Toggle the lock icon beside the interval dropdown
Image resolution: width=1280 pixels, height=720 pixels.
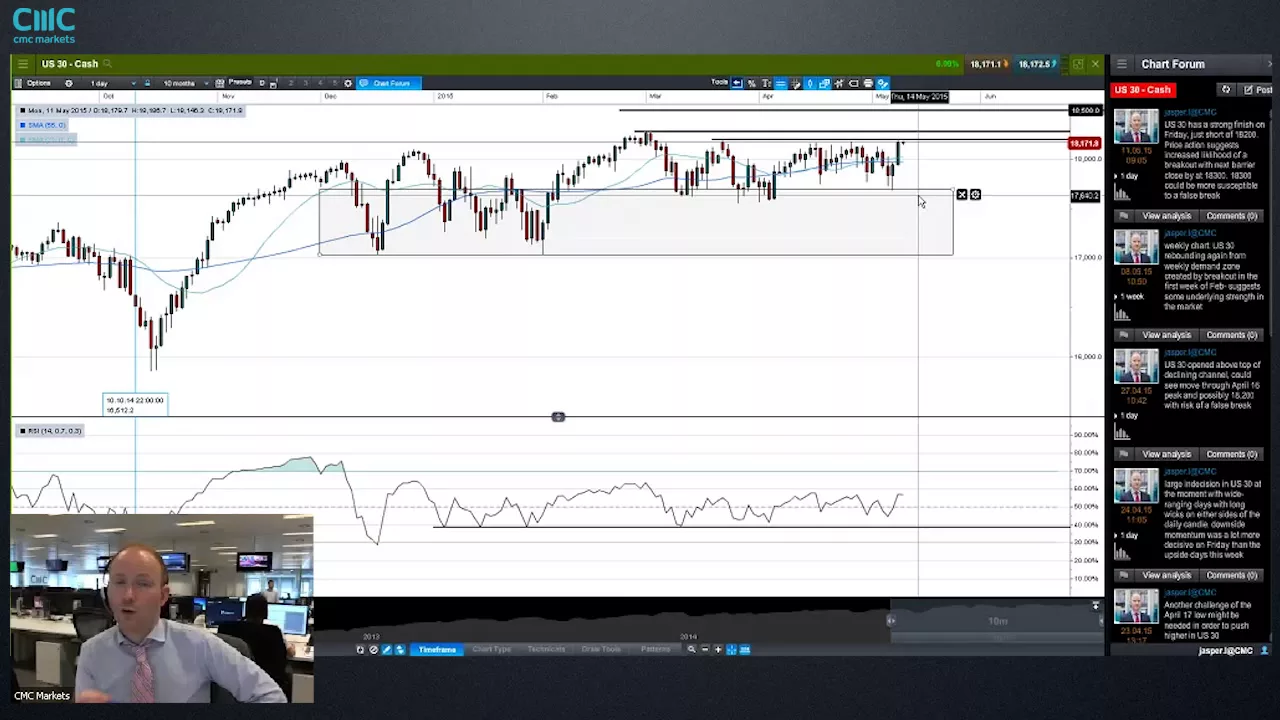(147, 83)
